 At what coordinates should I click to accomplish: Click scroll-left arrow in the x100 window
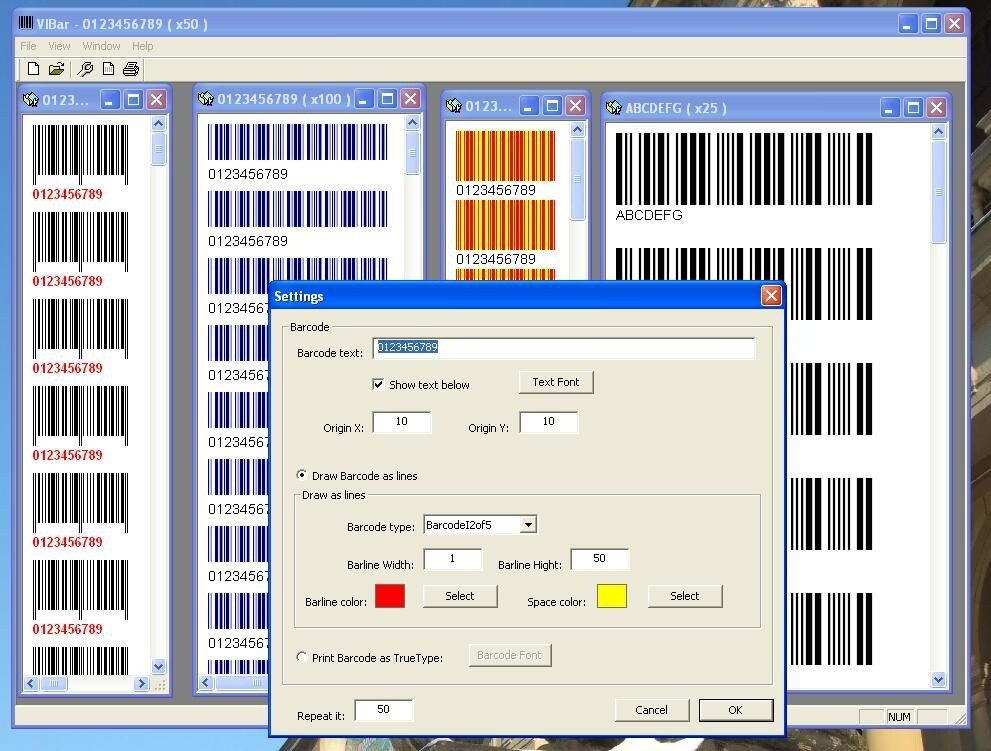[205, 683]
